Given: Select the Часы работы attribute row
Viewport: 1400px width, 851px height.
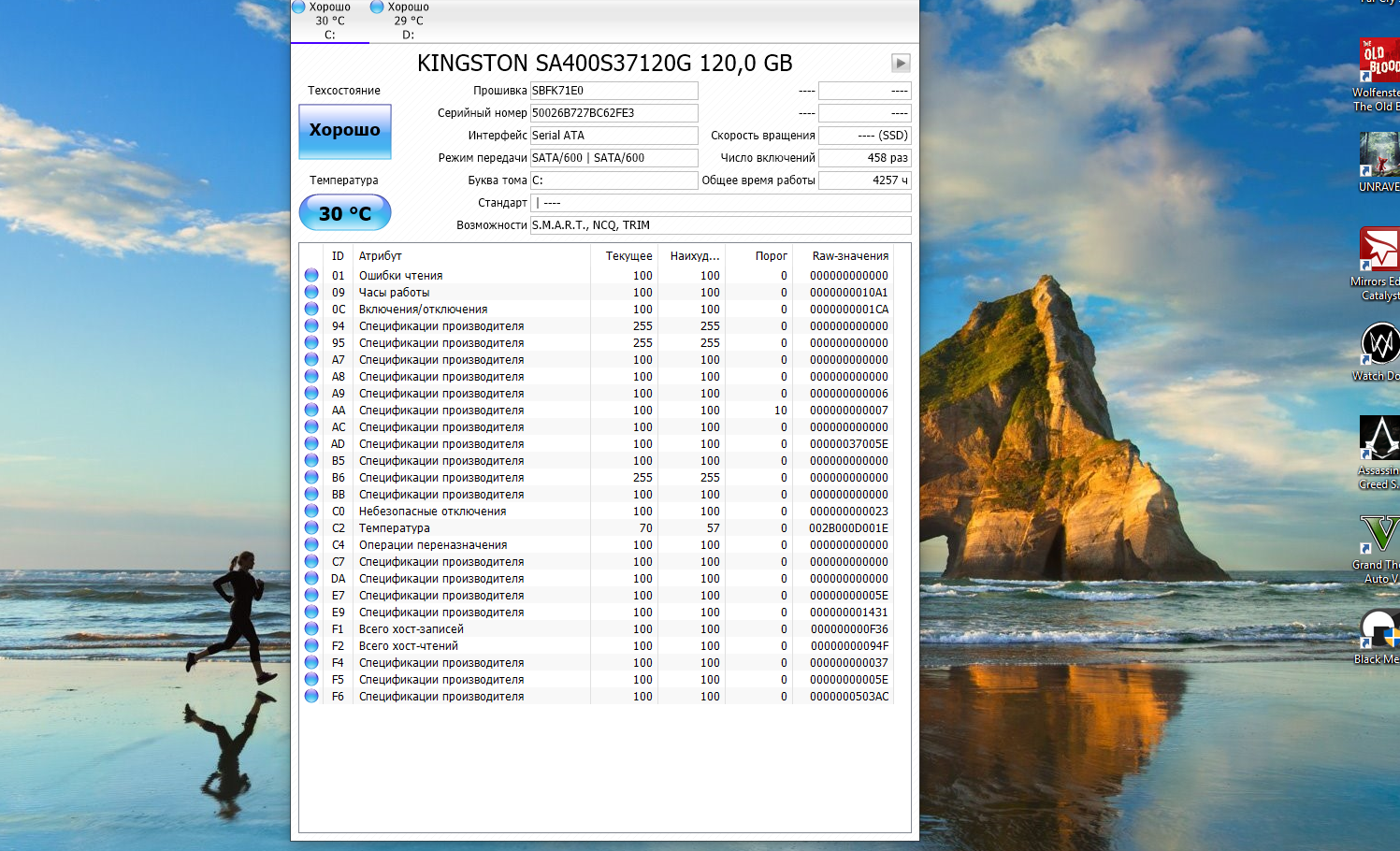Looking at the screenshot, I should tap(597, 293).
